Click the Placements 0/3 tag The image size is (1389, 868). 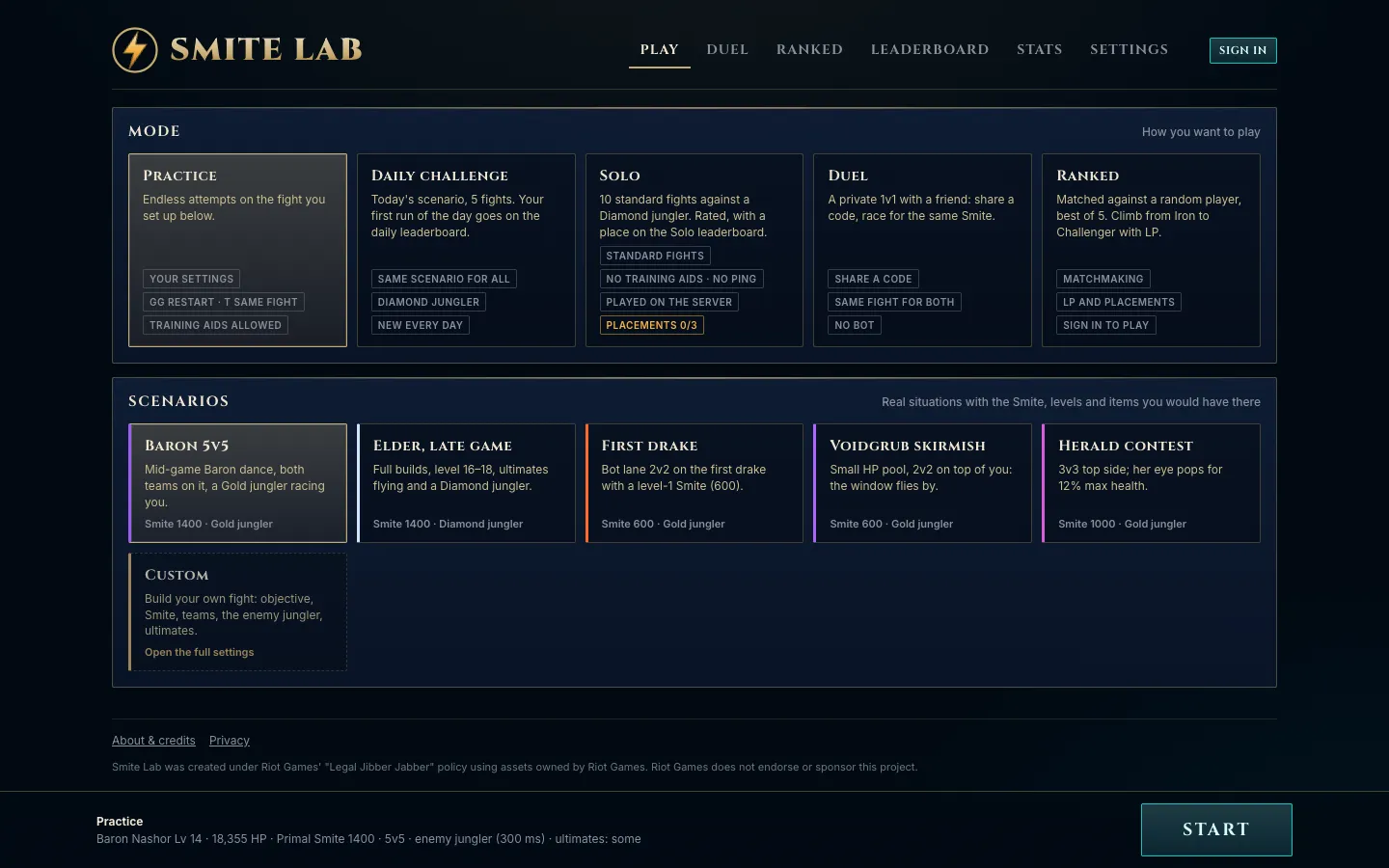pos(651,325)
